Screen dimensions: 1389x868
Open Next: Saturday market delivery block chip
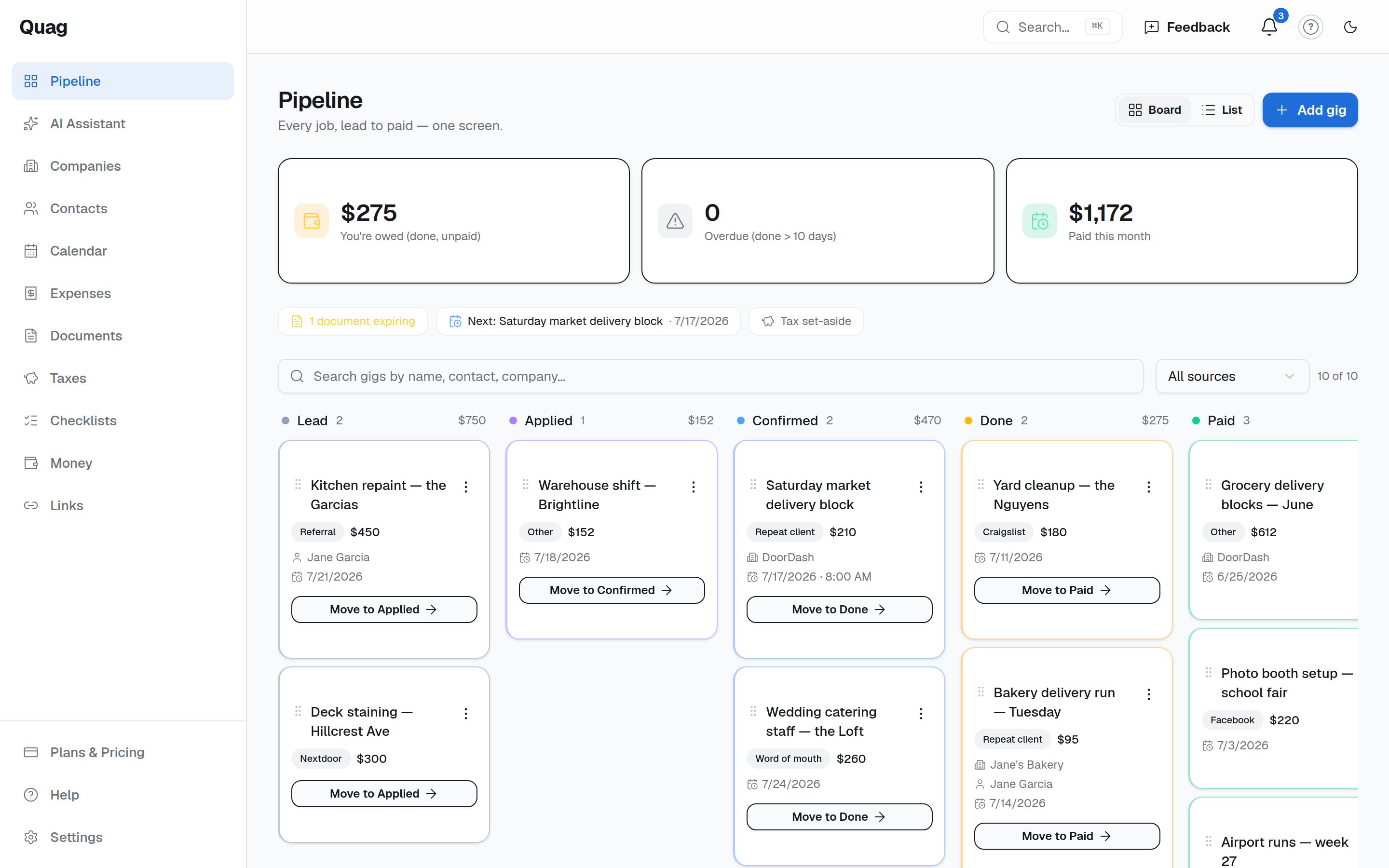pyautogui.click(x=588, y=321)
